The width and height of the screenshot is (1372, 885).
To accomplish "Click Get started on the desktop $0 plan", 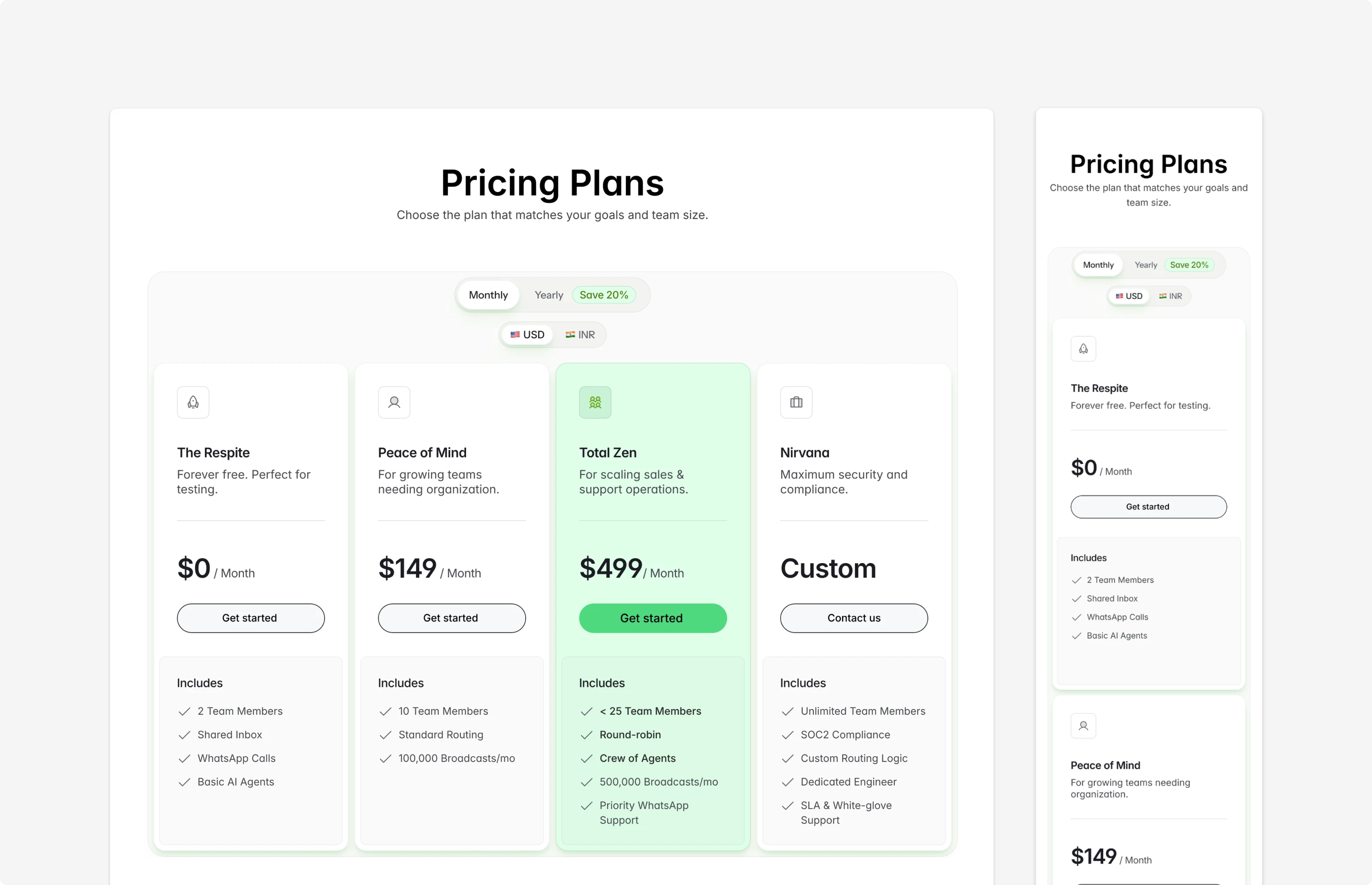I will (250, 618).
